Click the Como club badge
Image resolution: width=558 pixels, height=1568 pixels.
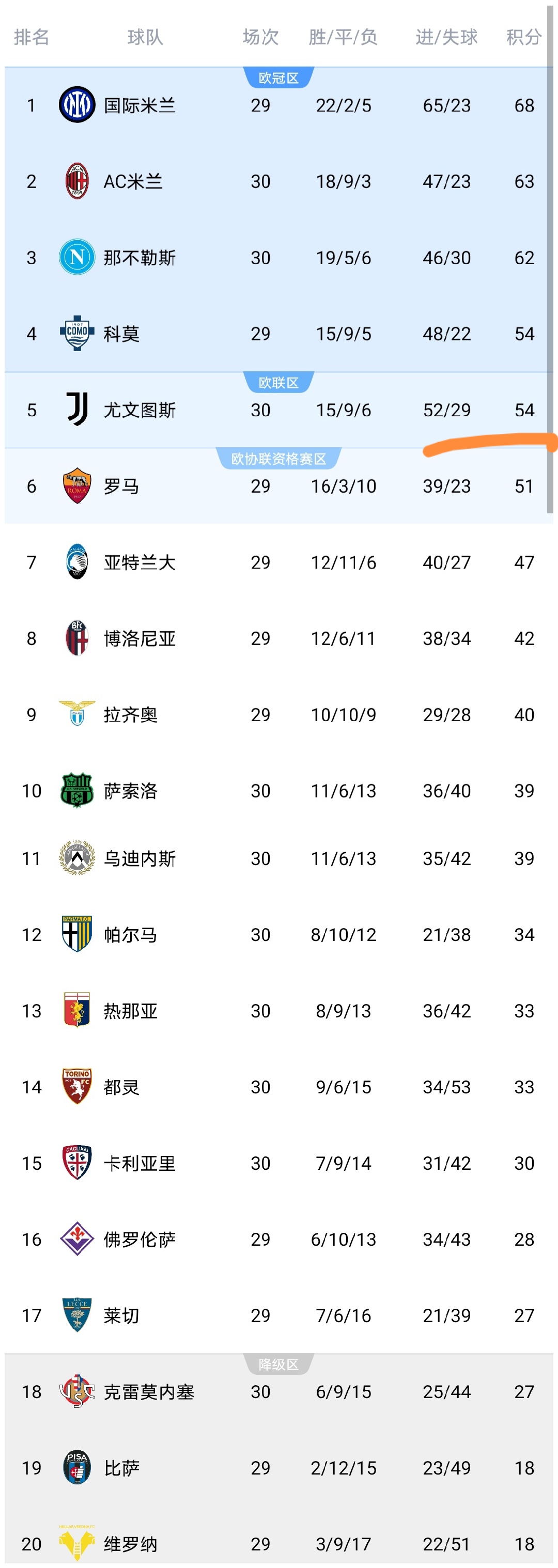click(77, 333)
